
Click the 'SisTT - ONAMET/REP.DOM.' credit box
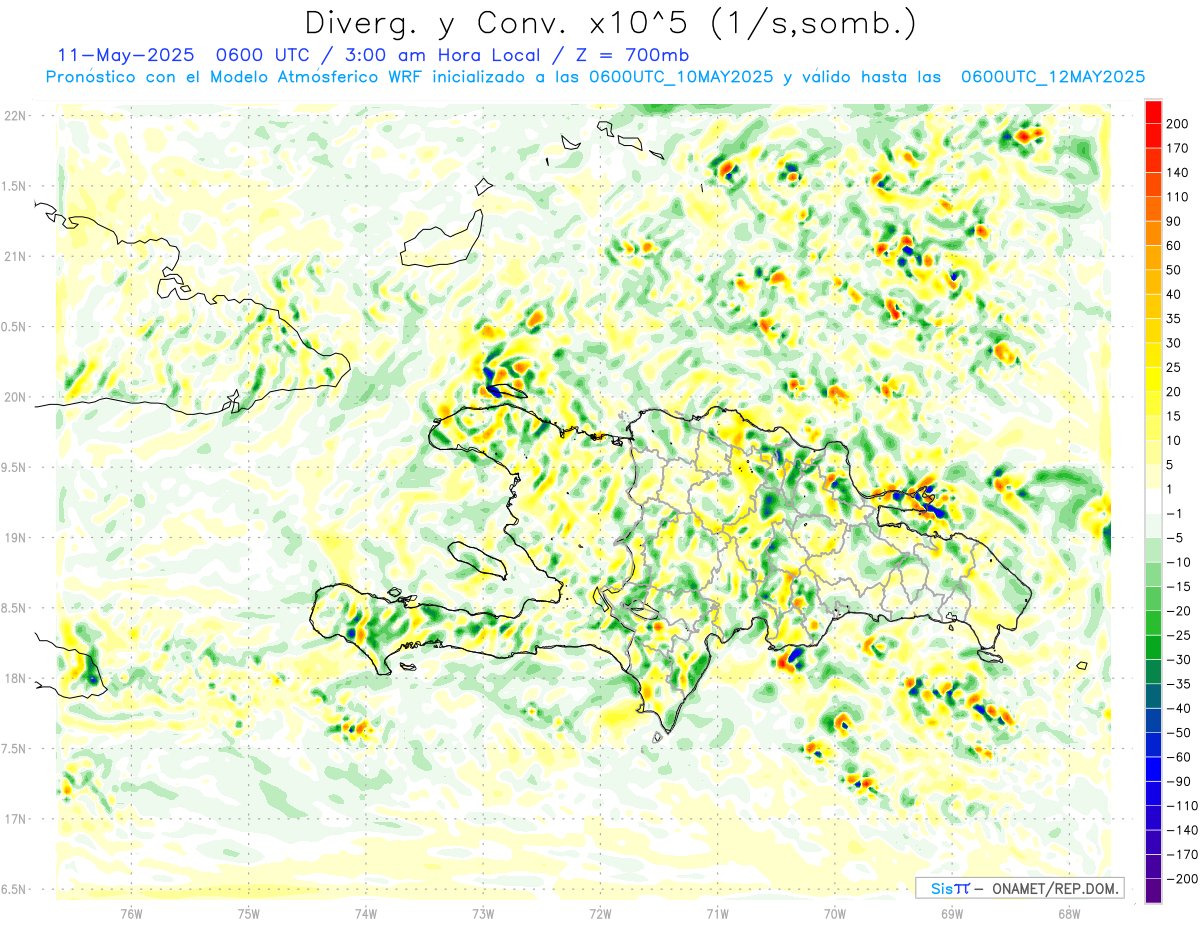click(1020, 888)
